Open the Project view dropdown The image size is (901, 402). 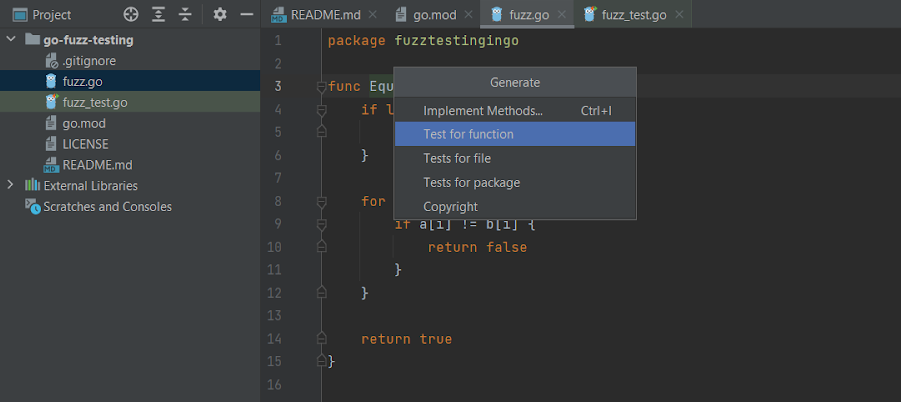[42, 14]
